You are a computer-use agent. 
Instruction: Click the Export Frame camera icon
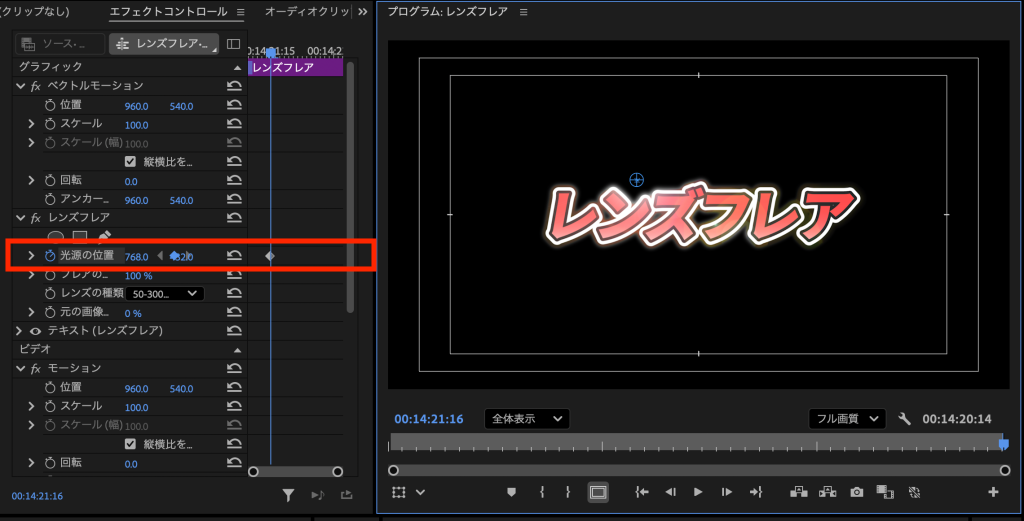857,492
